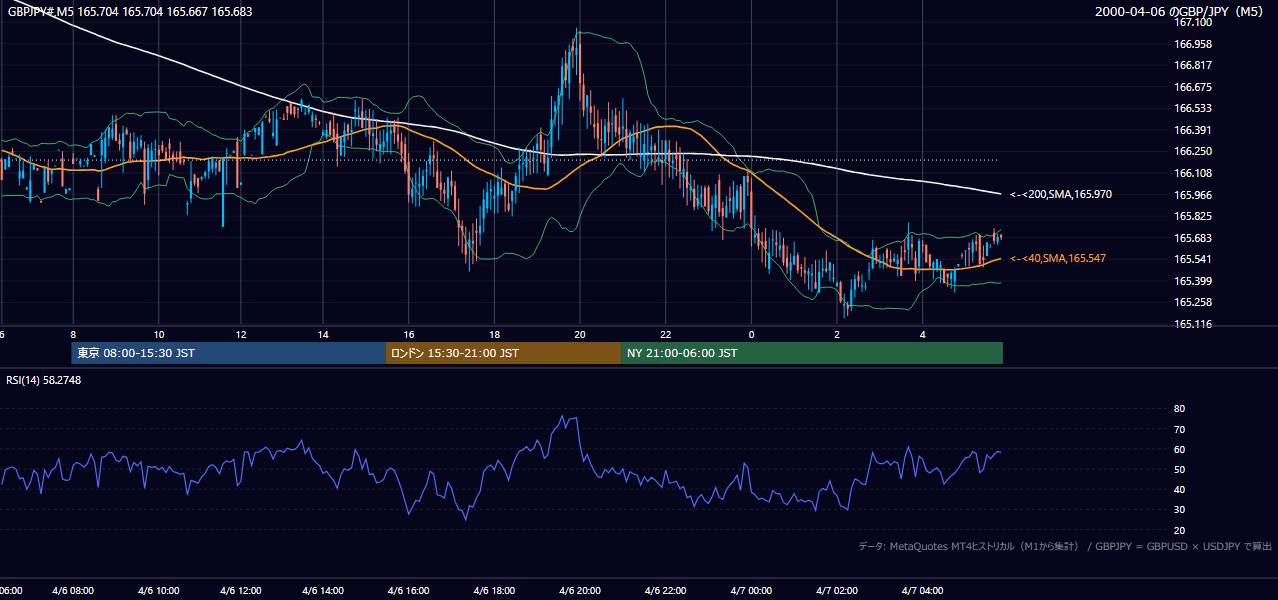Click RSI scale level 60
The image size is (1278, 600).
pyautogui.click(x=1179, y=449)
